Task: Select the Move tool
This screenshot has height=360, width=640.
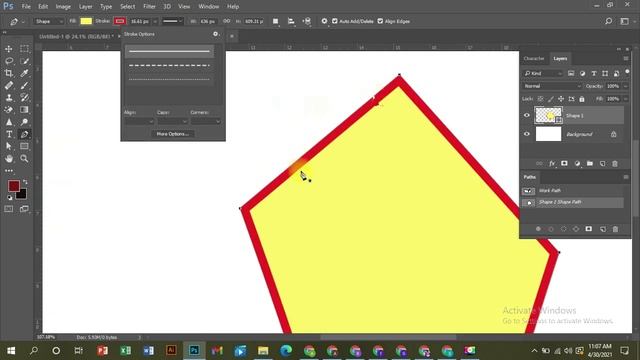Action: tap(9, 49)
